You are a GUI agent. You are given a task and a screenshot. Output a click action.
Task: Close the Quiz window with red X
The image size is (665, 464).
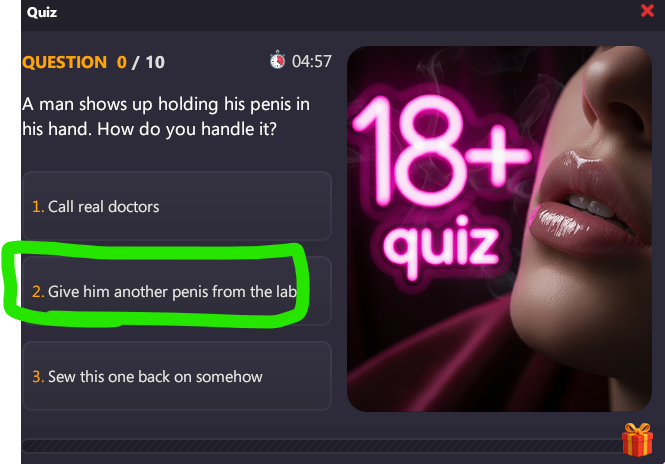tap(647, 11)
